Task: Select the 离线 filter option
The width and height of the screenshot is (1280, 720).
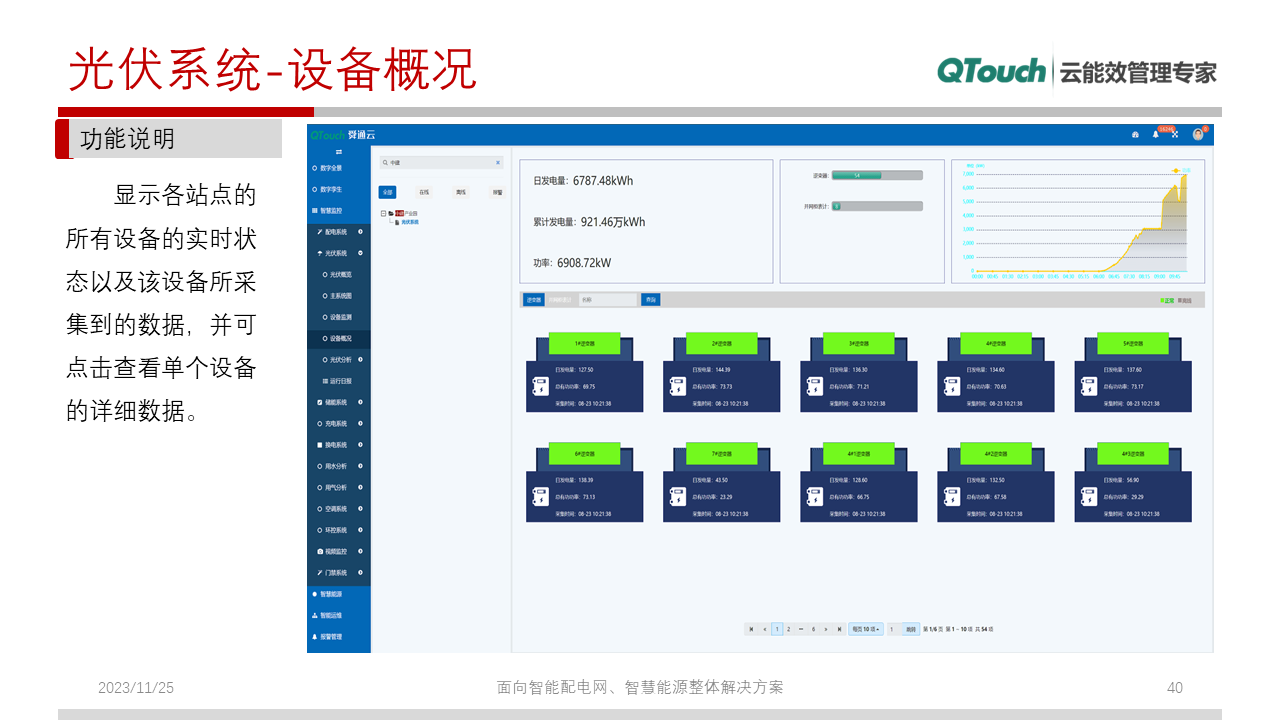Action: tap(460, 190)
